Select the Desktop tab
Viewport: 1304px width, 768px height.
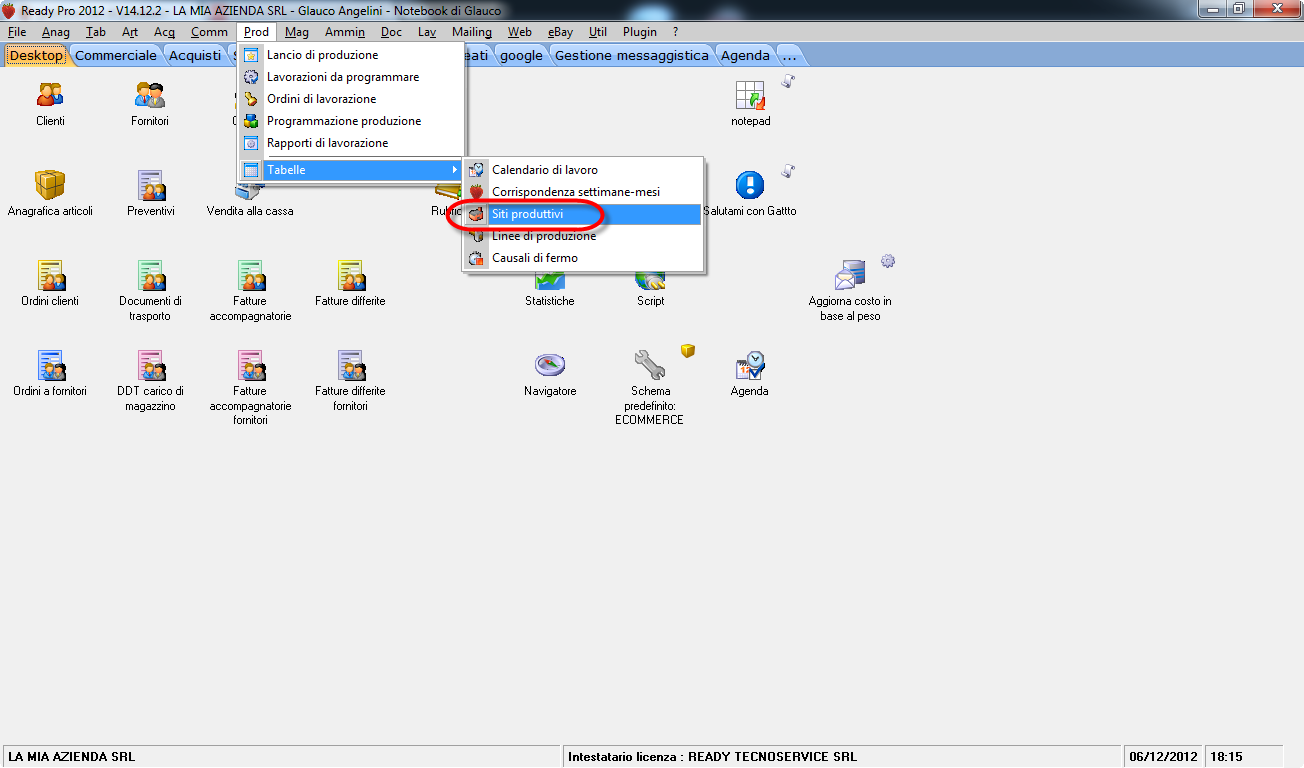37,55
